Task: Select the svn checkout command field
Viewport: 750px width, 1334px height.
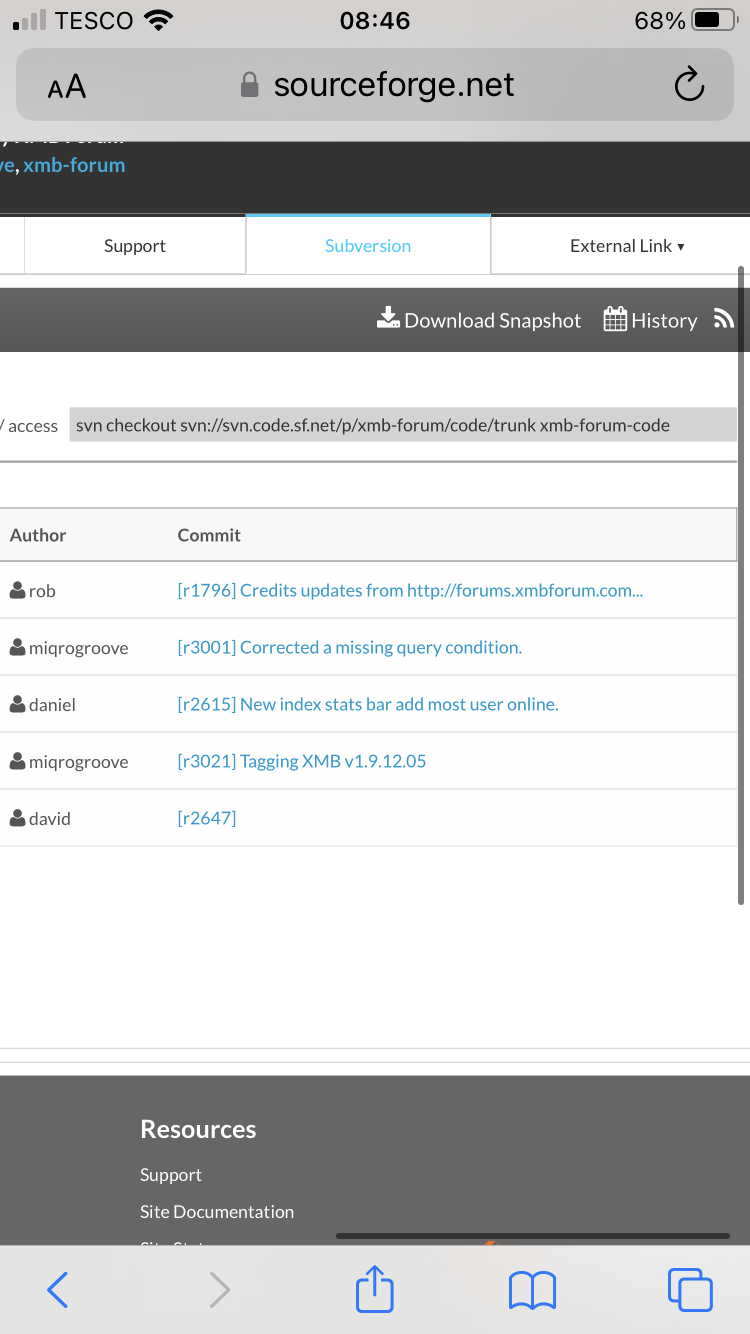Action: (x=402, y=425)
